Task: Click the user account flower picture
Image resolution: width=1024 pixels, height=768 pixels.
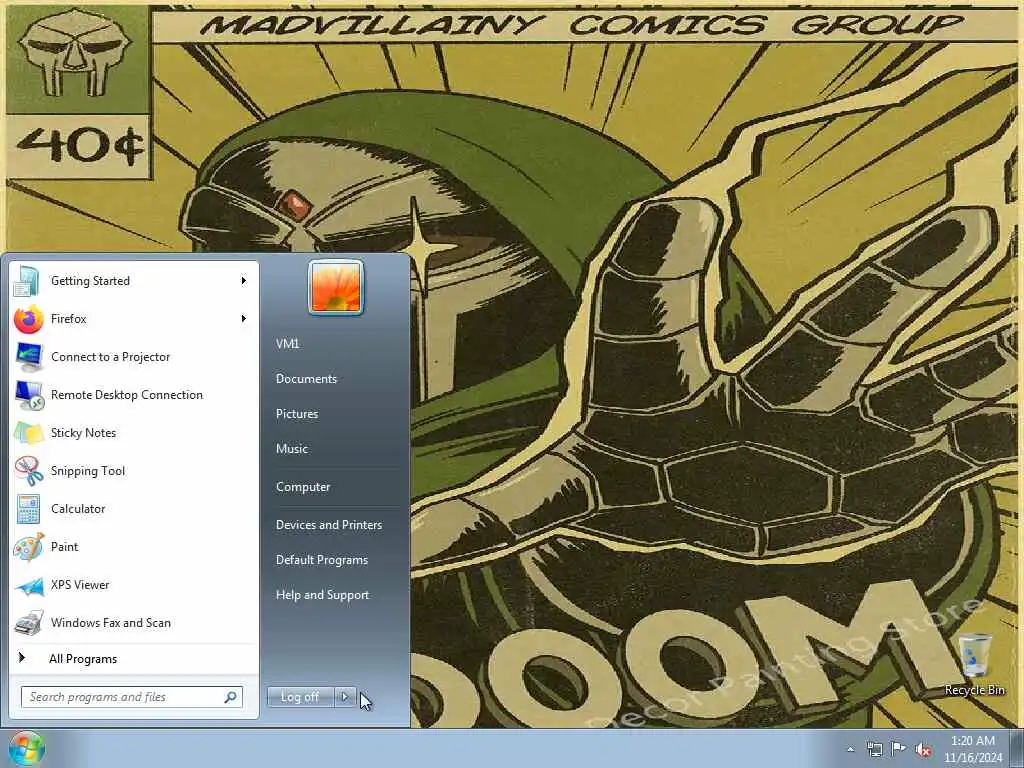Action: coord(336,287)
